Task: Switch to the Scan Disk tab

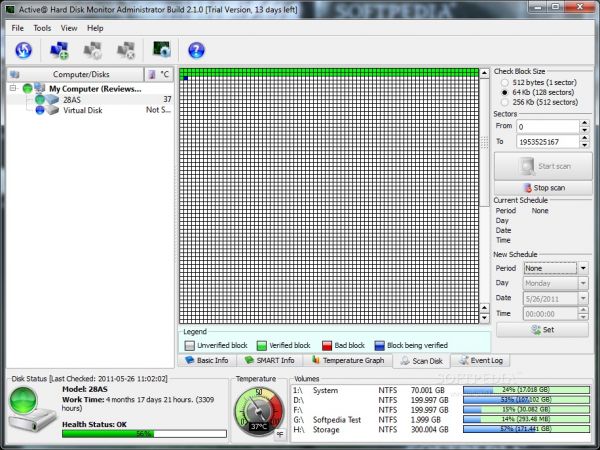Action: coord(421,361)
